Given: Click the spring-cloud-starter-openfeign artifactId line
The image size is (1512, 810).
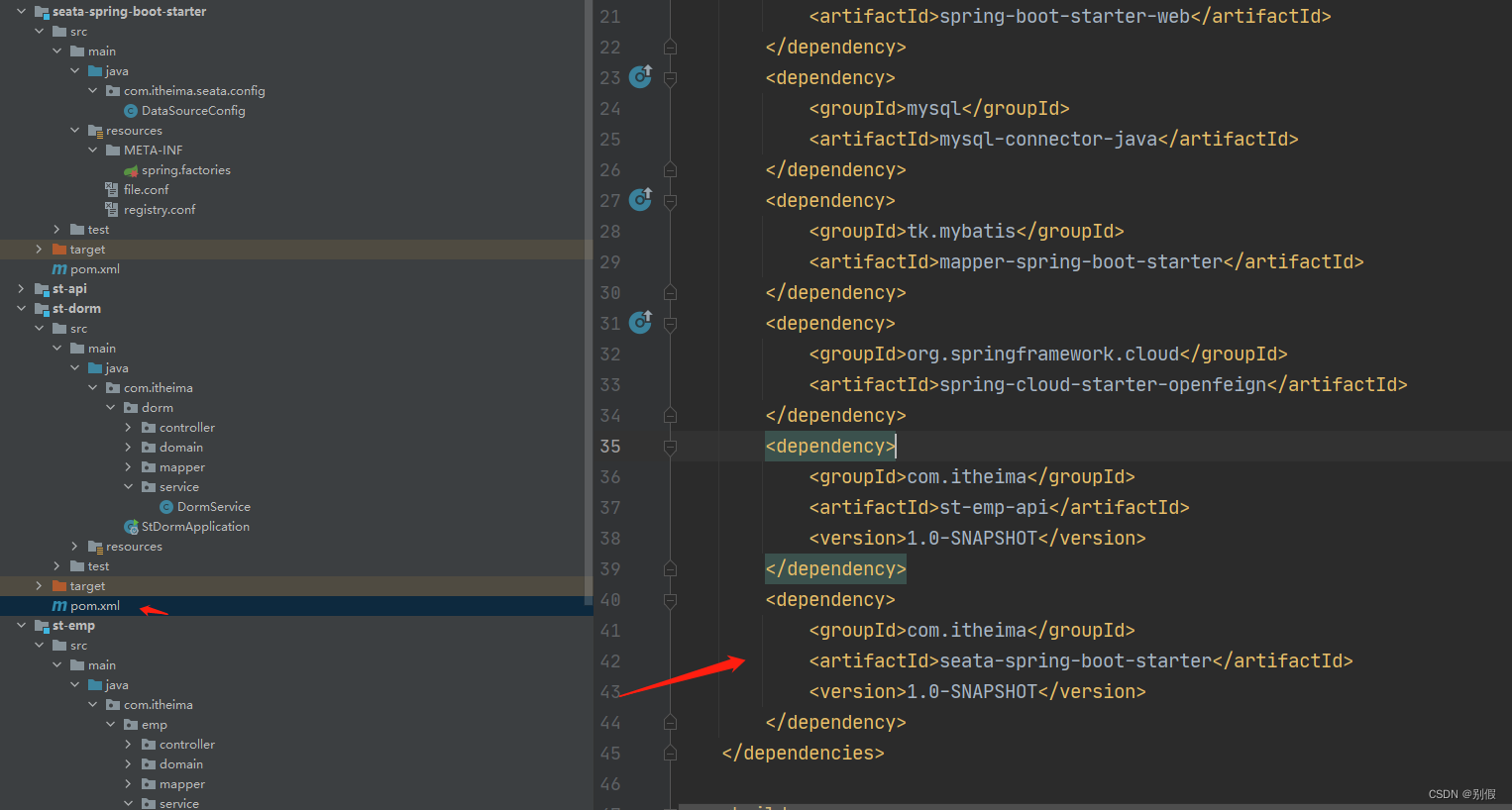Looking at the screenshot, I should (1108, 384).
